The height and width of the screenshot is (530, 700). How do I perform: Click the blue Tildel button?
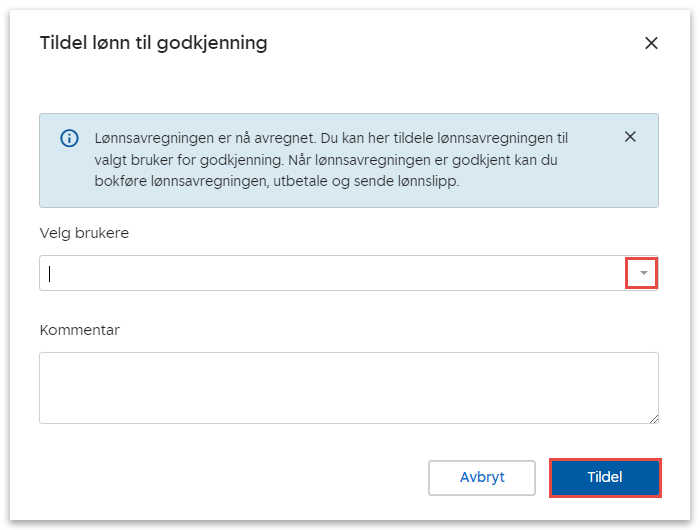(x=605, y=477)
